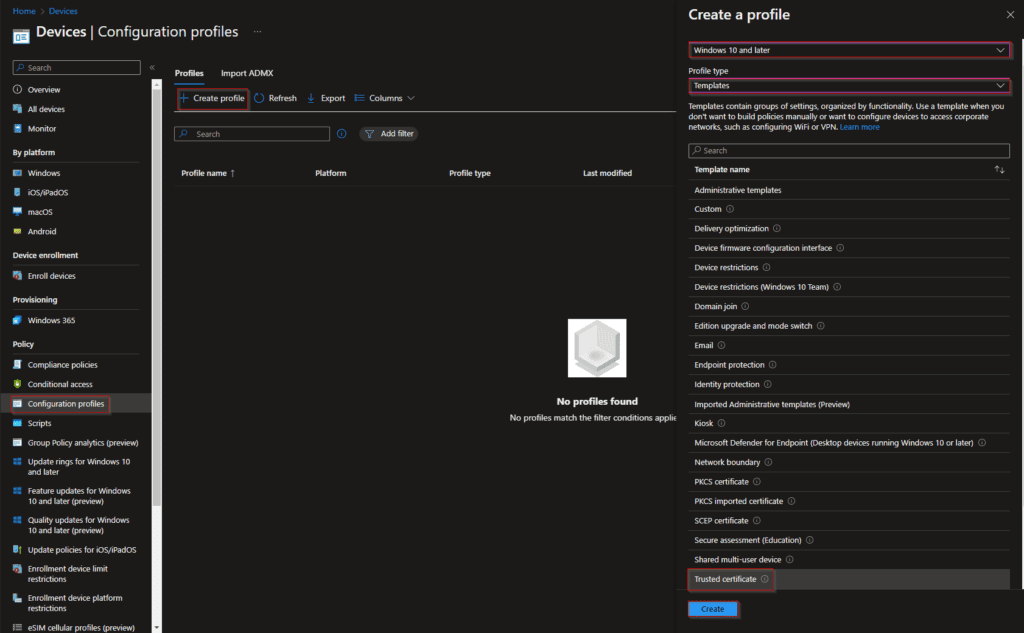Viewport: 1024px width, 633px height.
Task: Click the template search field
Action: (849, 151)
